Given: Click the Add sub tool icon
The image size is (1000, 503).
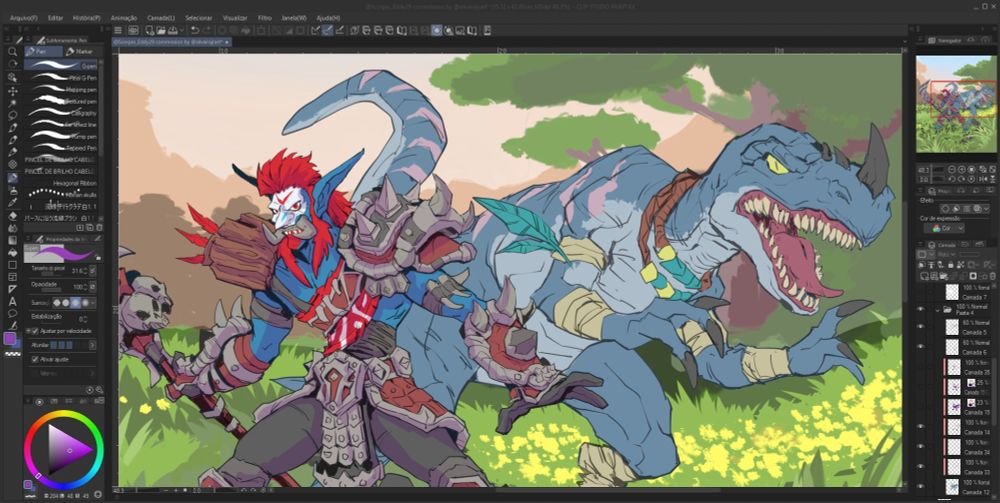Looking at the screenshot, I should click(80, 228).
